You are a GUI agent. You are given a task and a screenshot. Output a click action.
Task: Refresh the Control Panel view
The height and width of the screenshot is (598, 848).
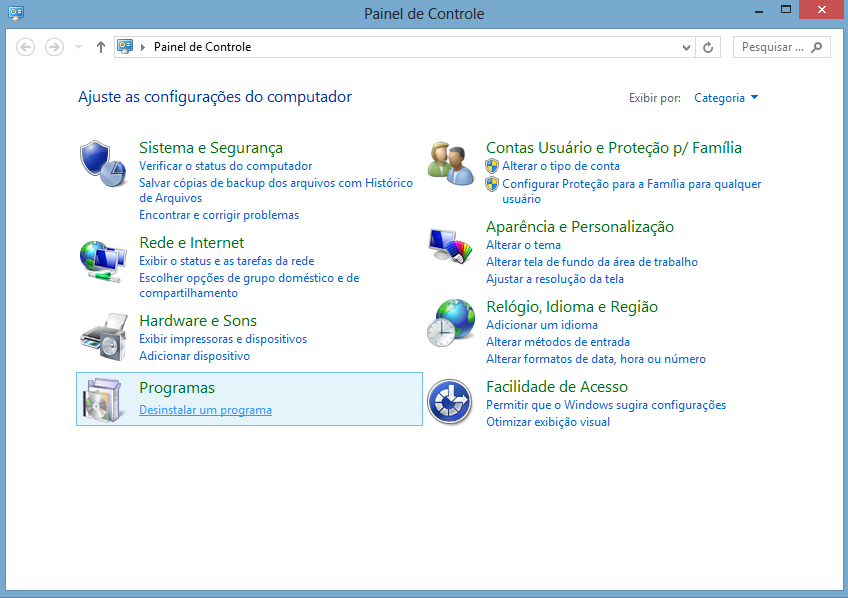(708, 48)
